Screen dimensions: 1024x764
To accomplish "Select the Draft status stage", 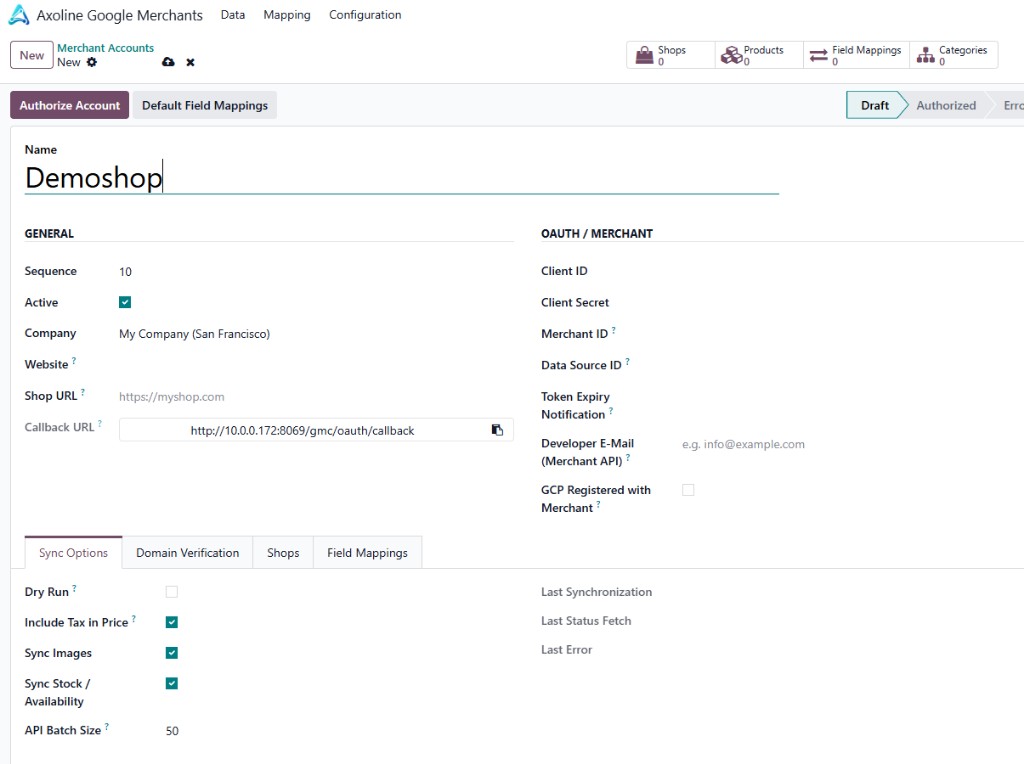I will click(874, 105).
